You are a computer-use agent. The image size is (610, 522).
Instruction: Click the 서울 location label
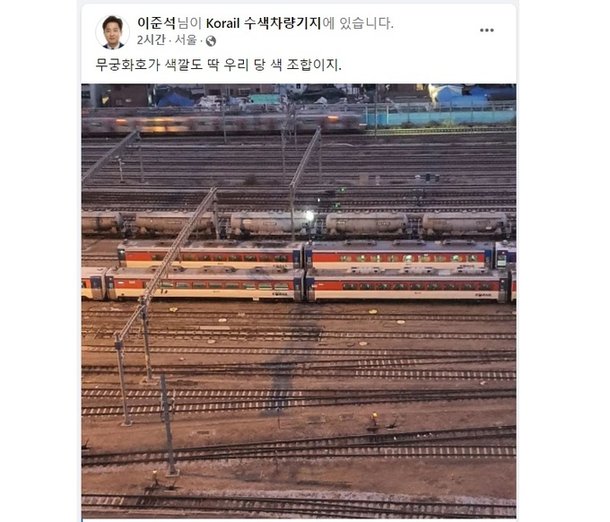[186, 40]
